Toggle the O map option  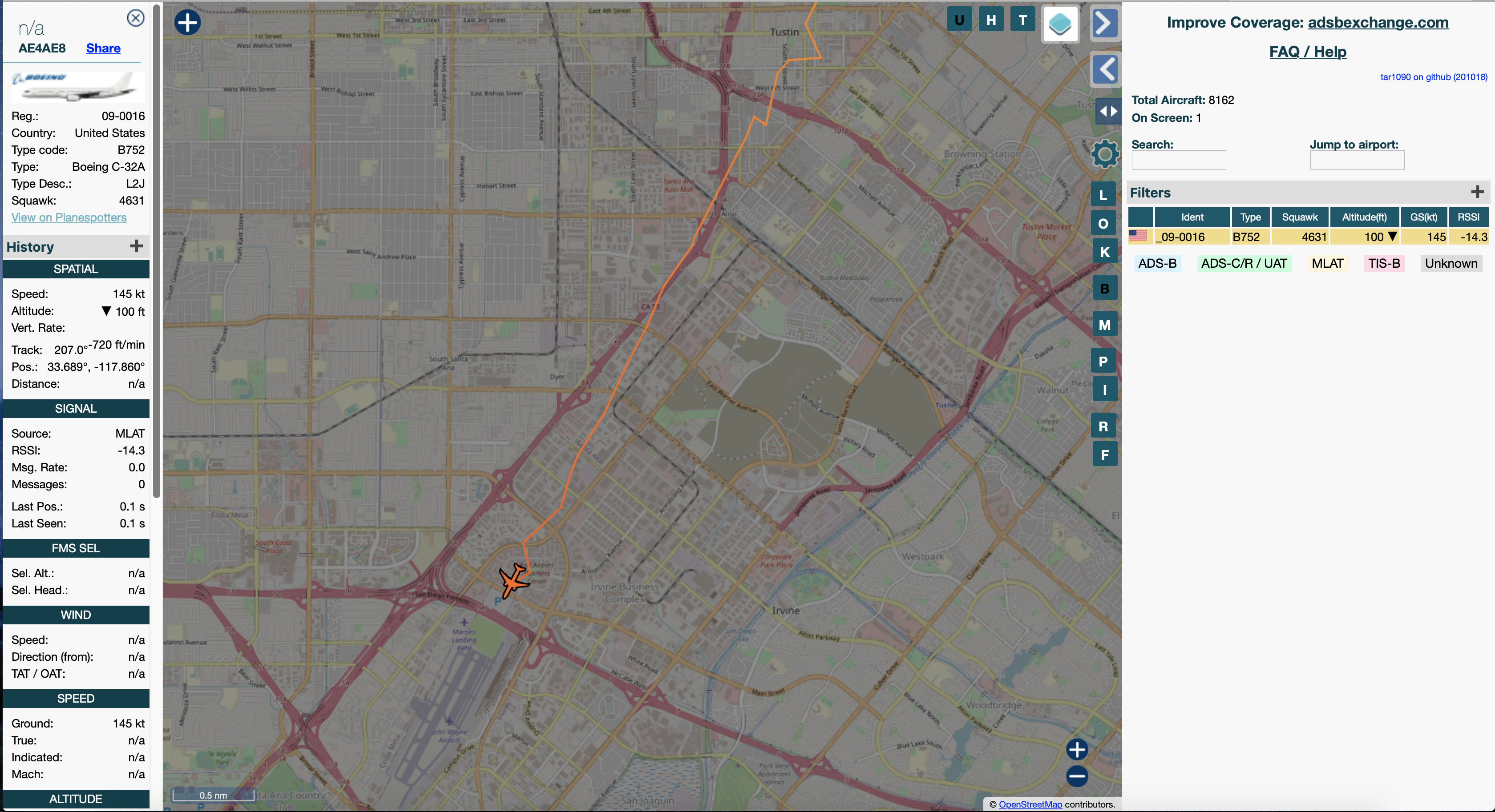[x=1104, y=223]
